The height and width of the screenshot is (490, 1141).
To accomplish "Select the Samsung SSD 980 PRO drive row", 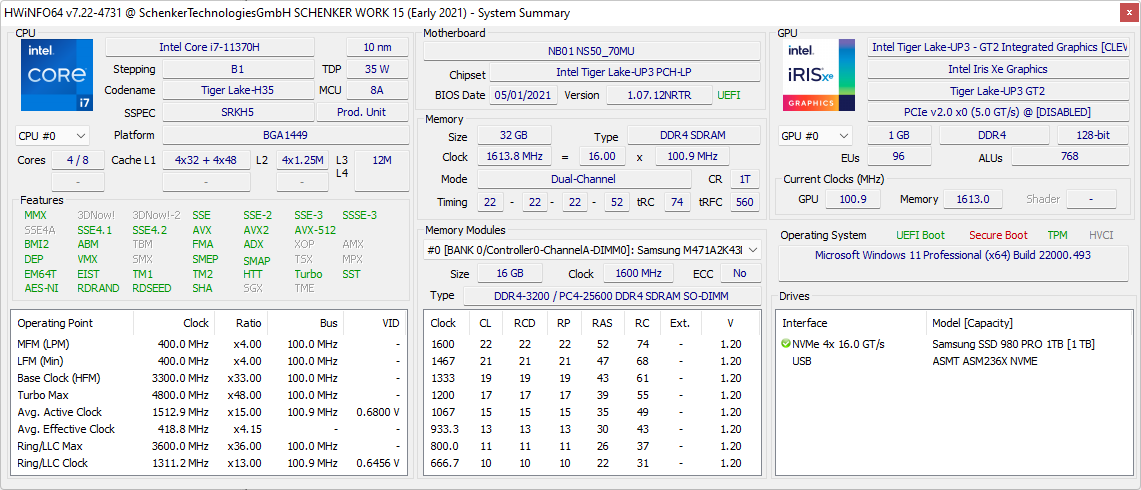I will (x=1012, y=344).
